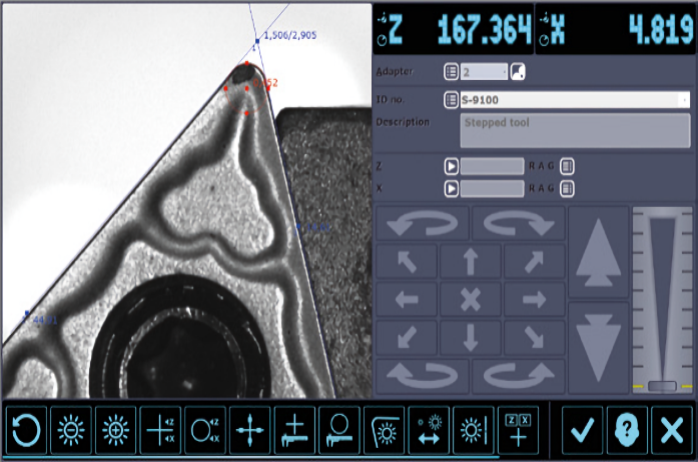Open the table icon after R A G in the X row
The height and width of the screenshot is (462, 698).
click(x=567, y=189)
